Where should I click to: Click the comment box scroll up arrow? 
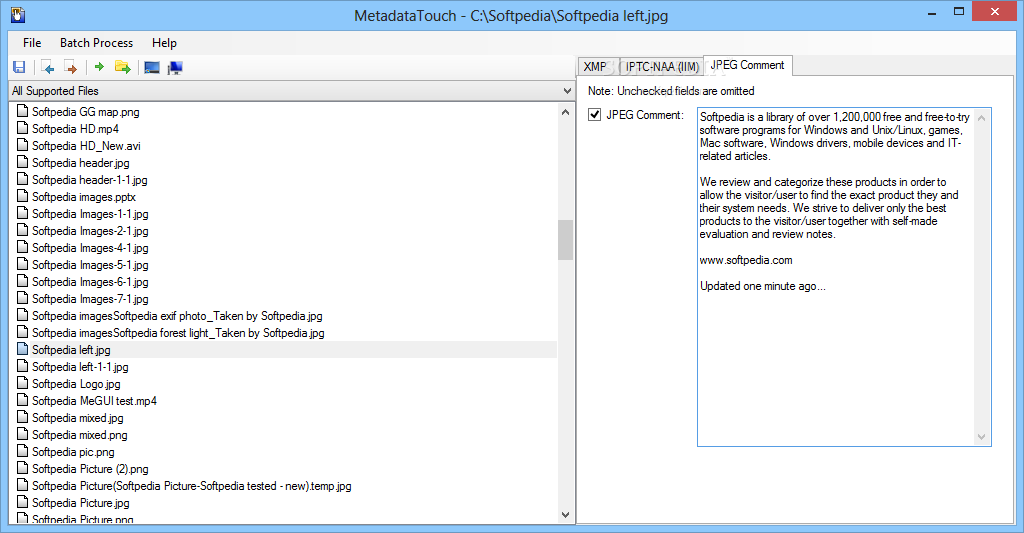(982, 118)
